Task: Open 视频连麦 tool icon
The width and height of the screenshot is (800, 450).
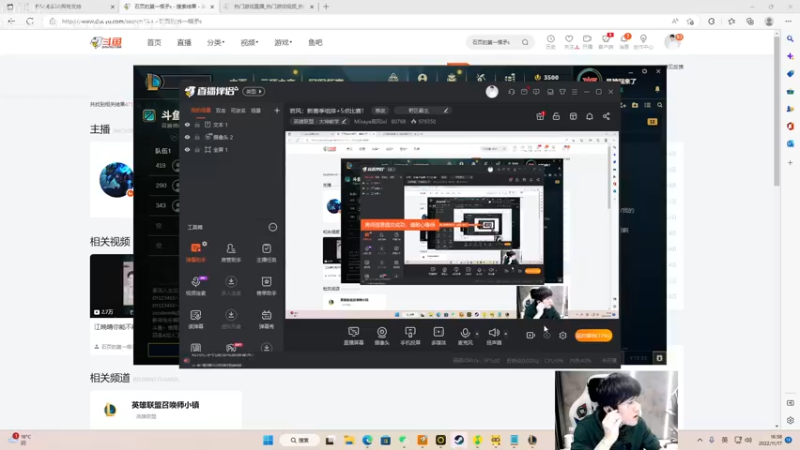Action: click(x=196, y=286)
